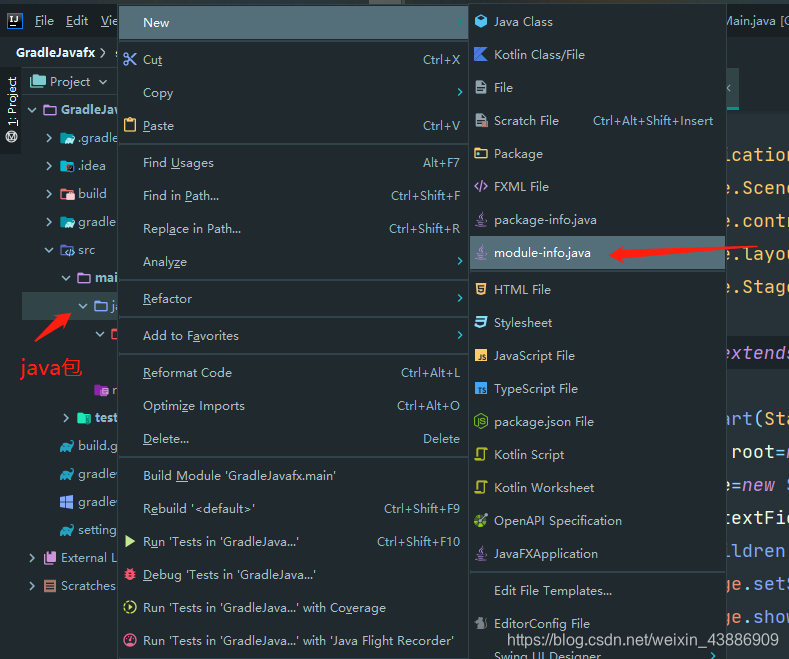Choose Optimize Imports
789x659 pixels.
tap(293, 405)
